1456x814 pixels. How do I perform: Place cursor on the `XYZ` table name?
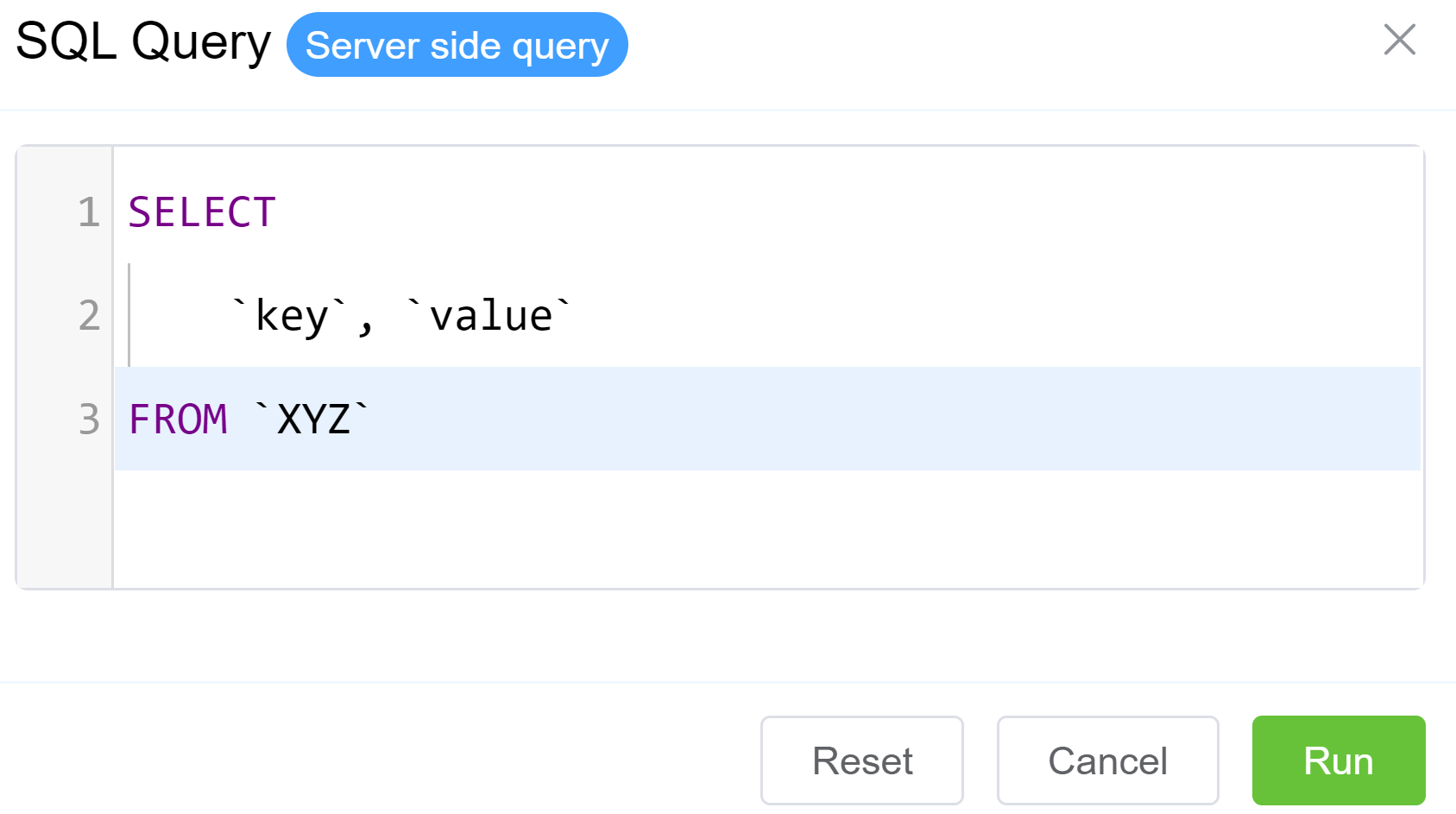click(313, 420)
